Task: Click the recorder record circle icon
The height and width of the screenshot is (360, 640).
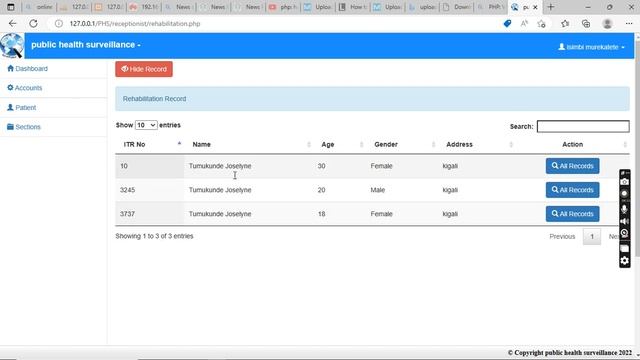Action: [624, 194]
